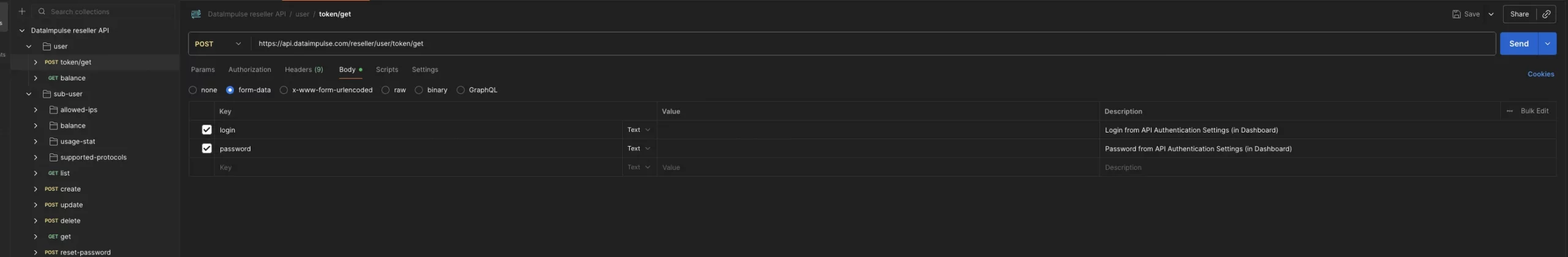Uncheck the password key checkbox
This screenshot has height=257, width=1568.
(206, 148)
